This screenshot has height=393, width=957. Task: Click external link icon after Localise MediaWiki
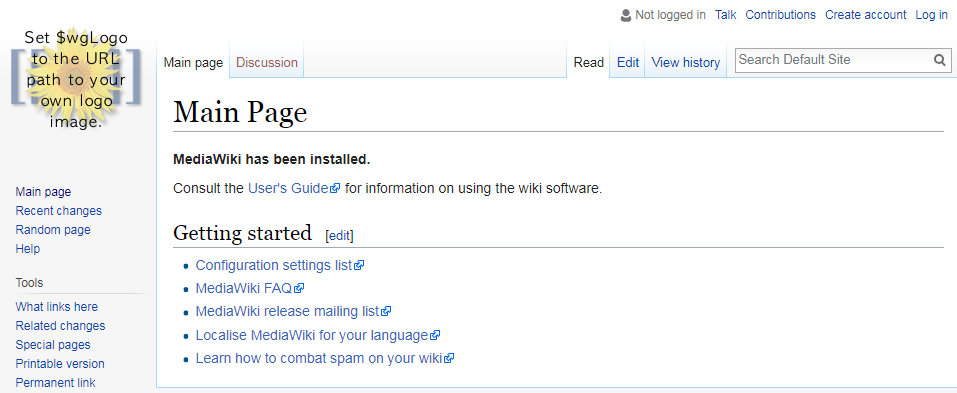[435, 335]
